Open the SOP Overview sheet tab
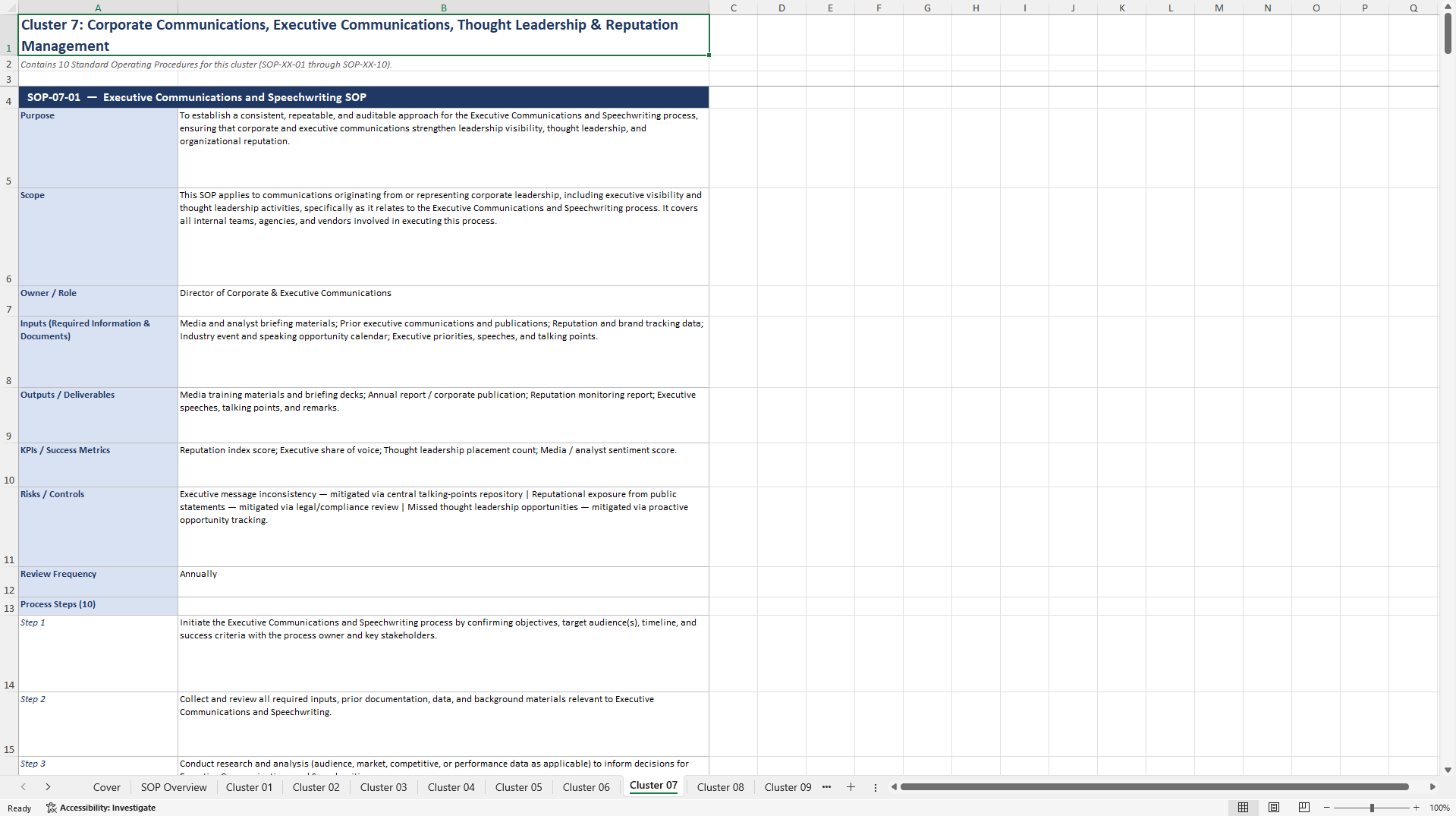Viewport: 1456px width, 816px height. point(174,787)
